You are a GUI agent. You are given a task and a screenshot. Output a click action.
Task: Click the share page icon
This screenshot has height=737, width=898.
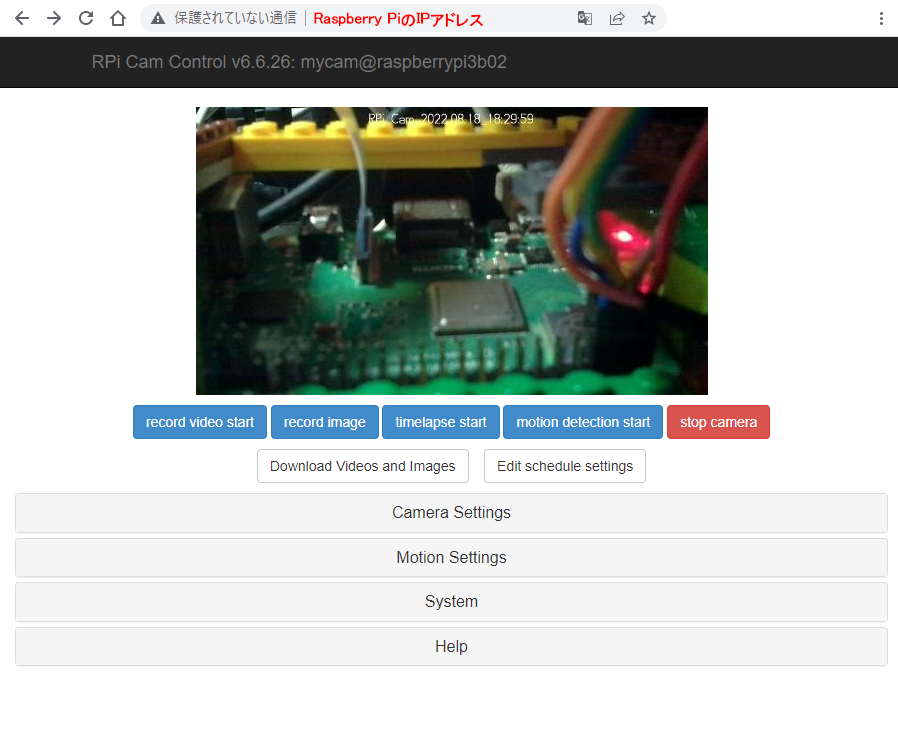click(617, 18)
